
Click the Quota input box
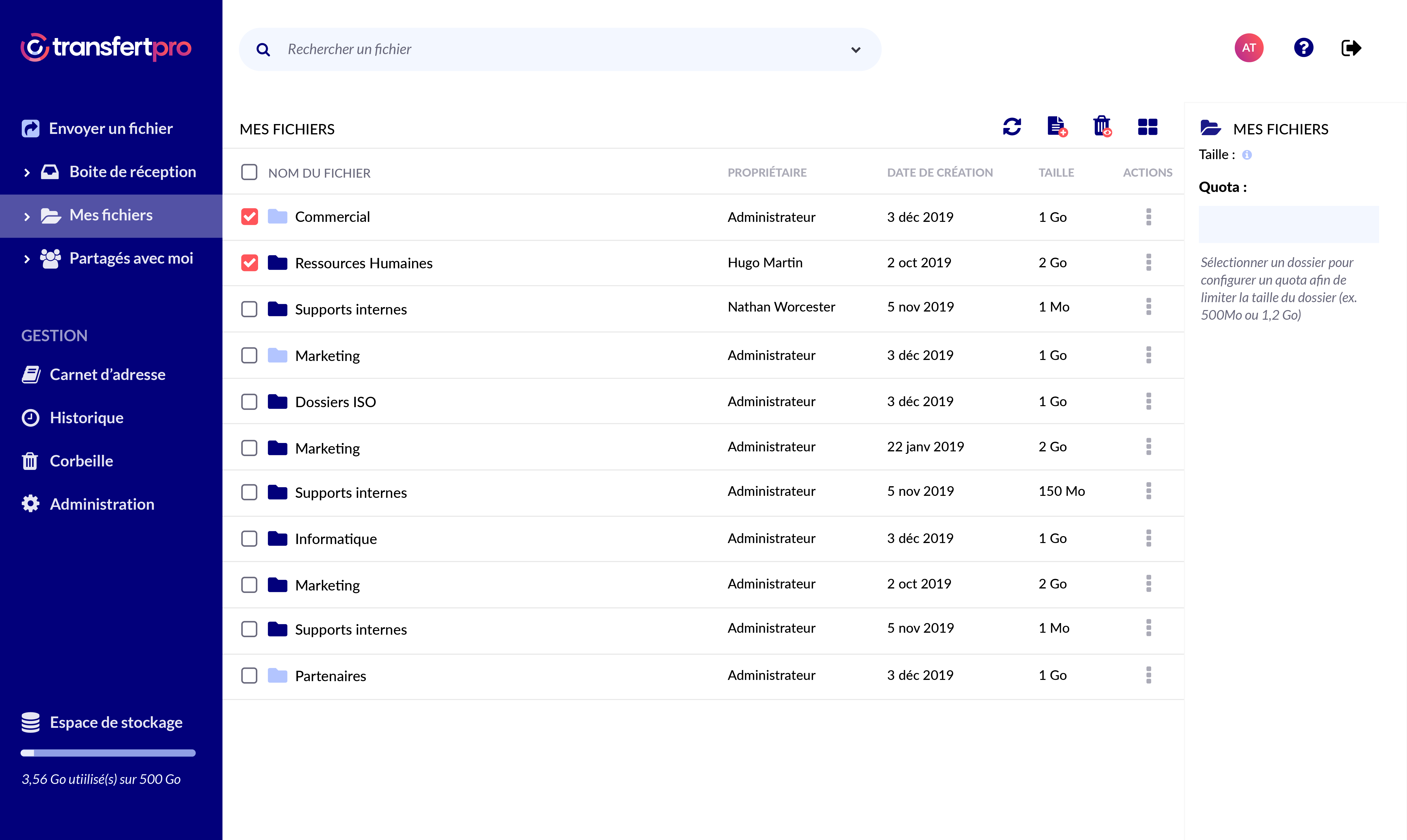point(1289,224)
